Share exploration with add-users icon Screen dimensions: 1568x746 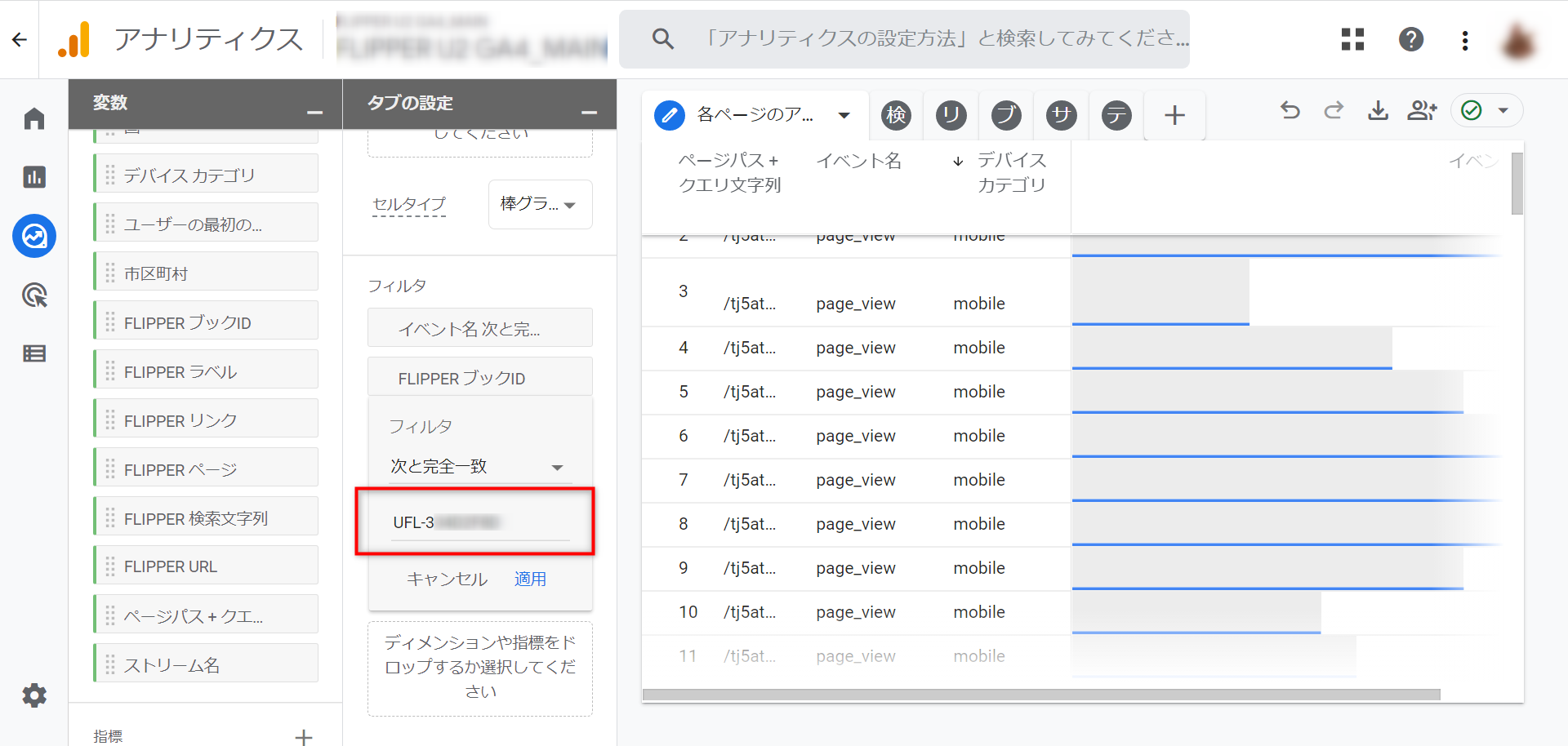1422,110
